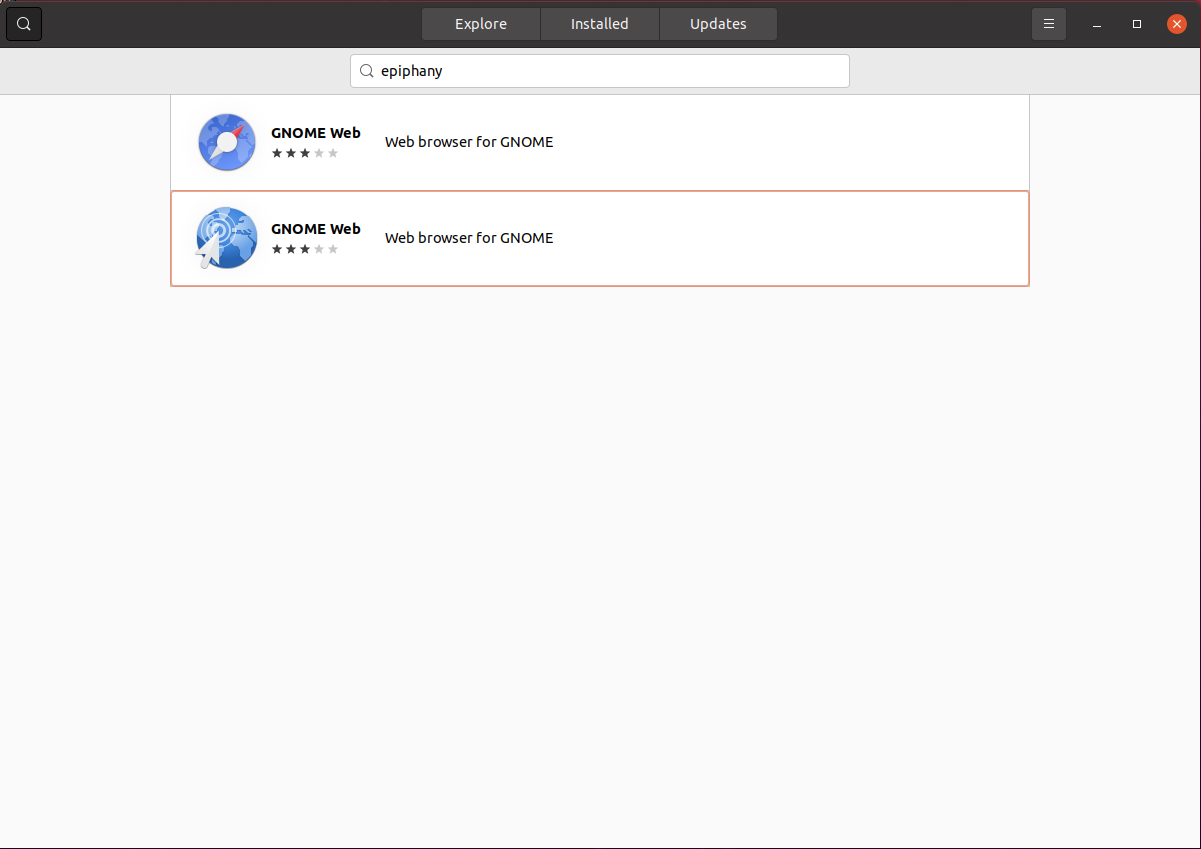Open the GNOME Web compass icon

click(x=227, y=142)
